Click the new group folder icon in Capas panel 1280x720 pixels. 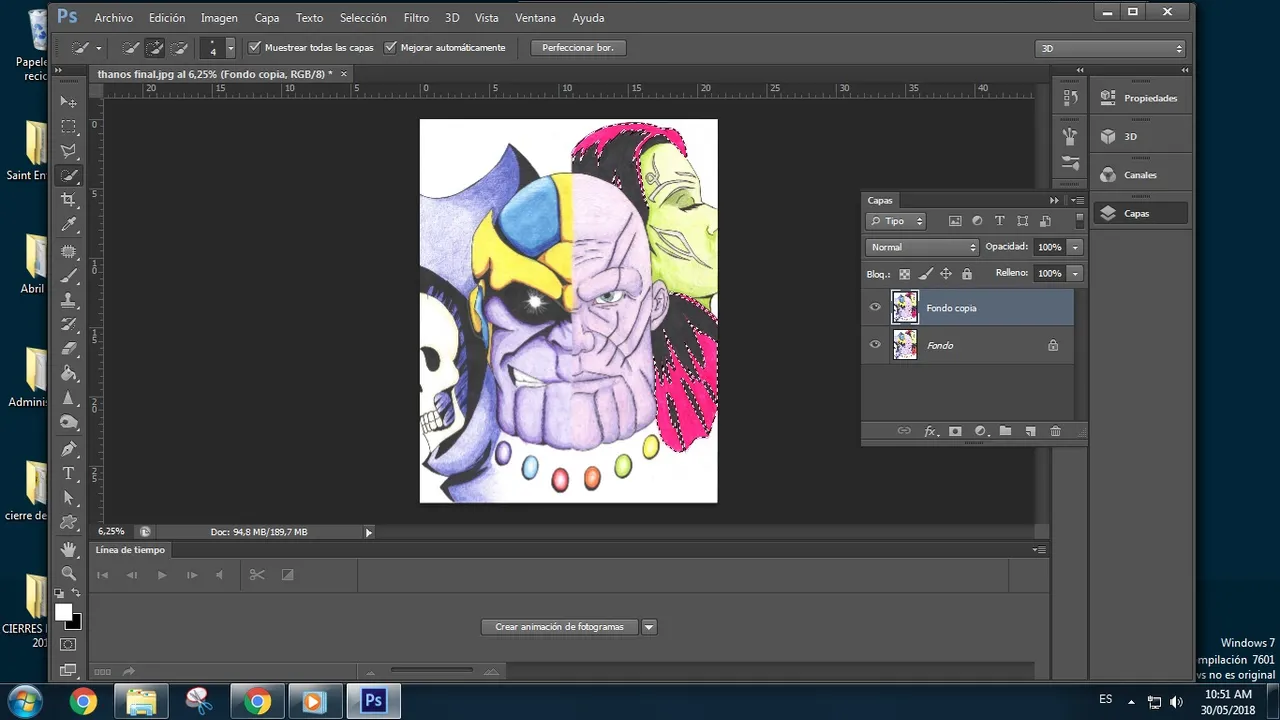(1005, 431)
